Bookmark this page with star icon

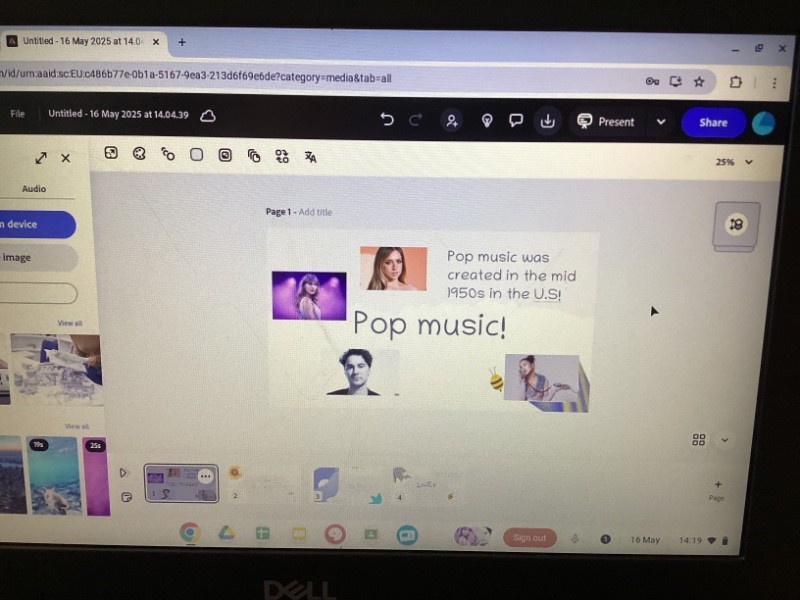tap(699, 82)
